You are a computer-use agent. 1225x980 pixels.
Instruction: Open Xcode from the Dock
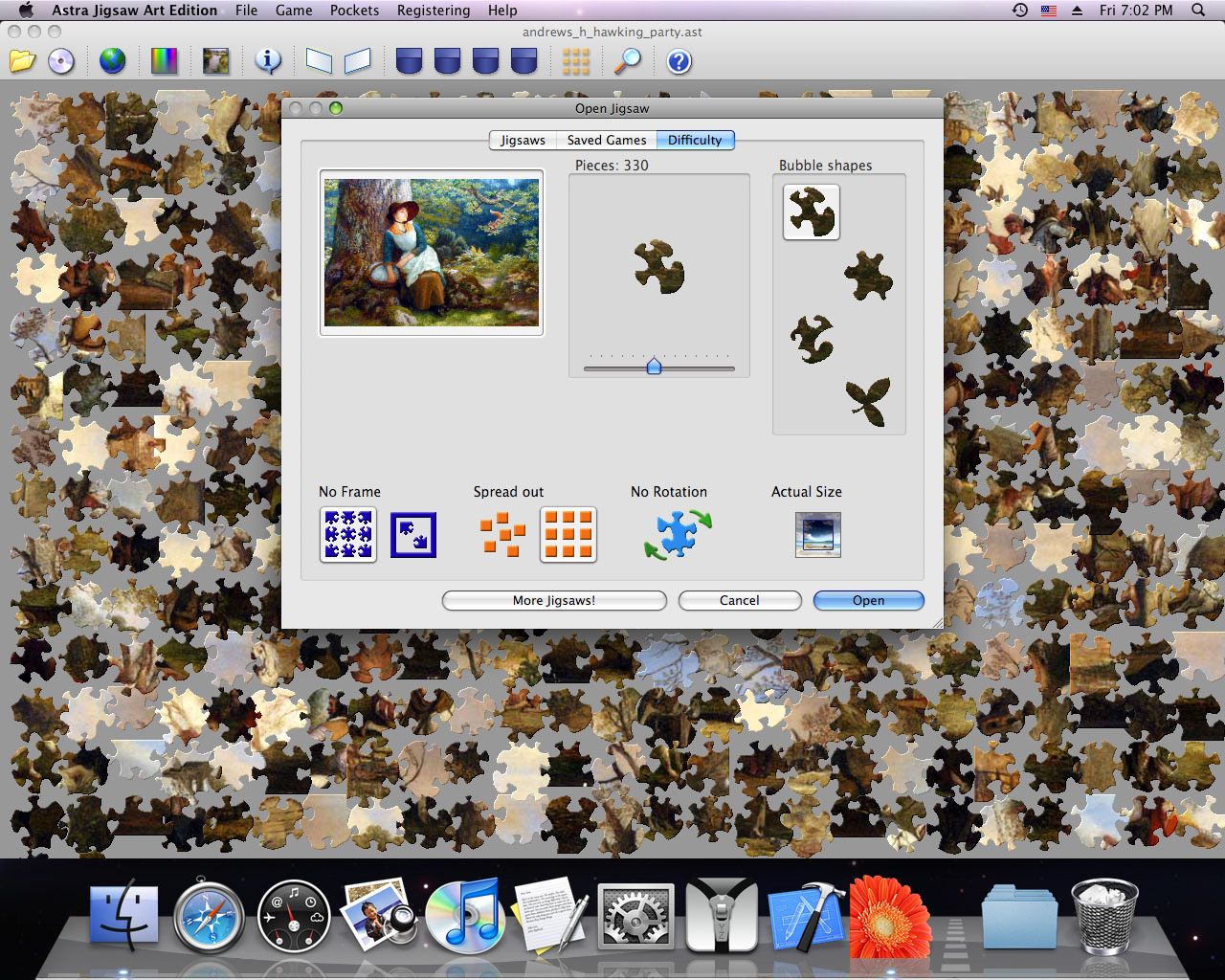[806, 916]
